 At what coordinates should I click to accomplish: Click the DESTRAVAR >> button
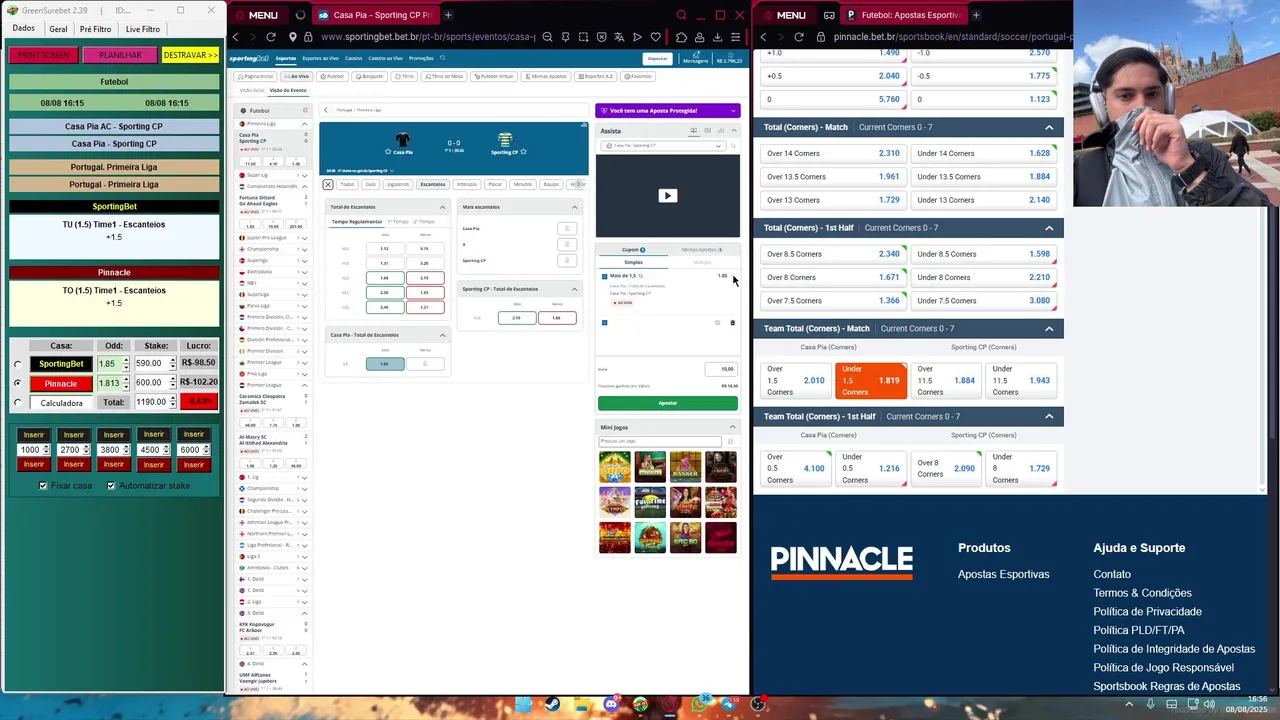click(x=190, y=55)
